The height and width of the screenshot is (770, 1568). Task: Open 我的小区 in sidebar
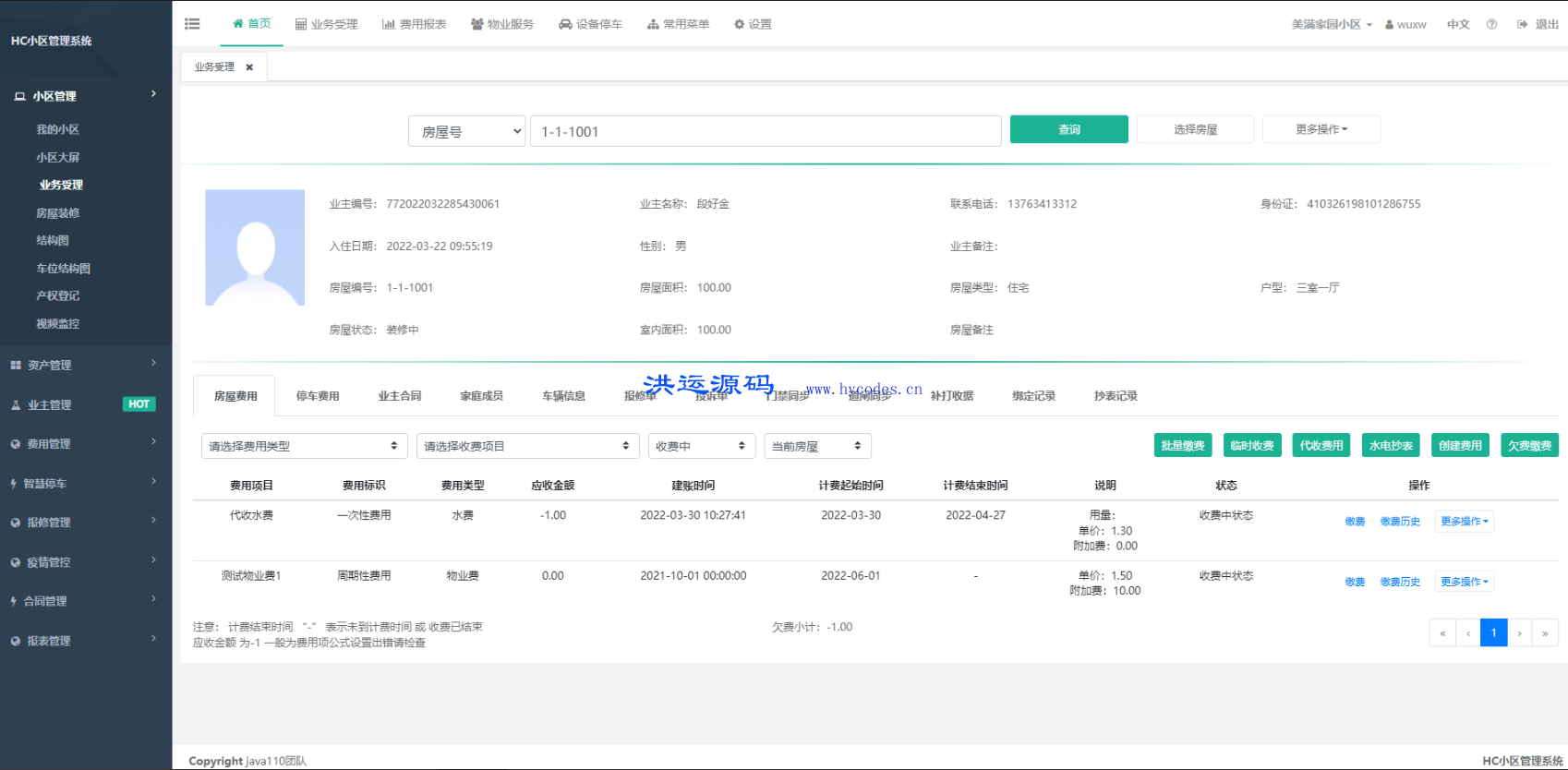[x=57, y=129]
